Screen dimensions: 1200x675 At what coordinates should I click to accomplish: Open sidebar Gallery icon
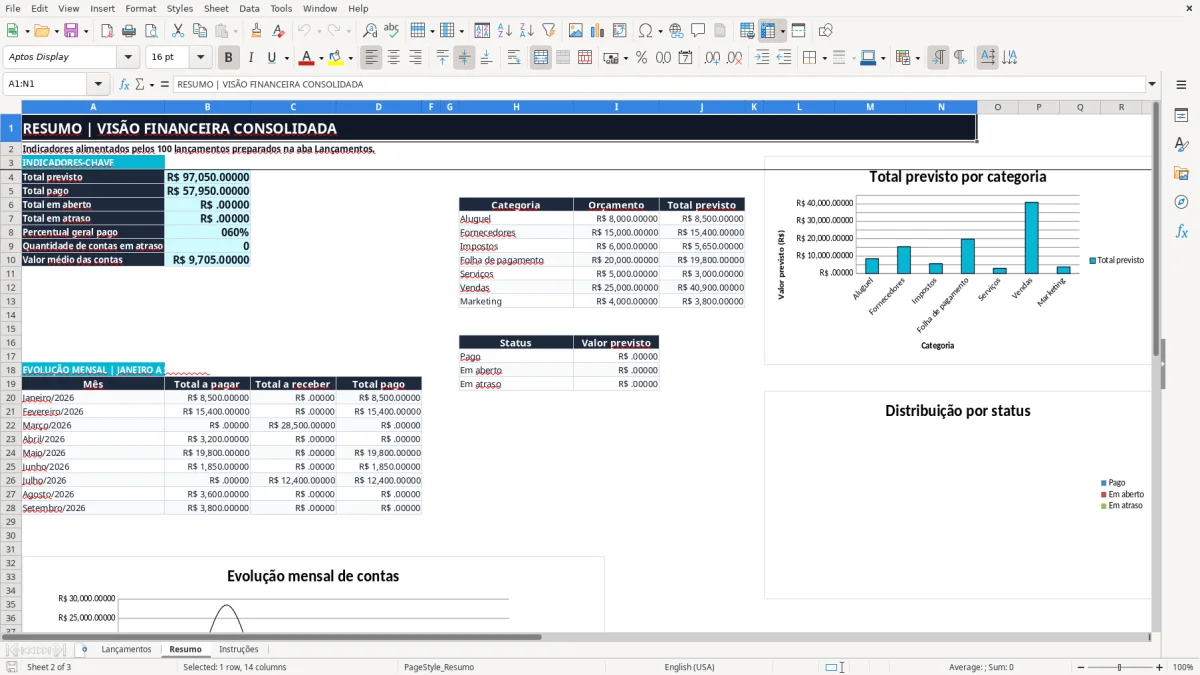(x=1181, y=173)
